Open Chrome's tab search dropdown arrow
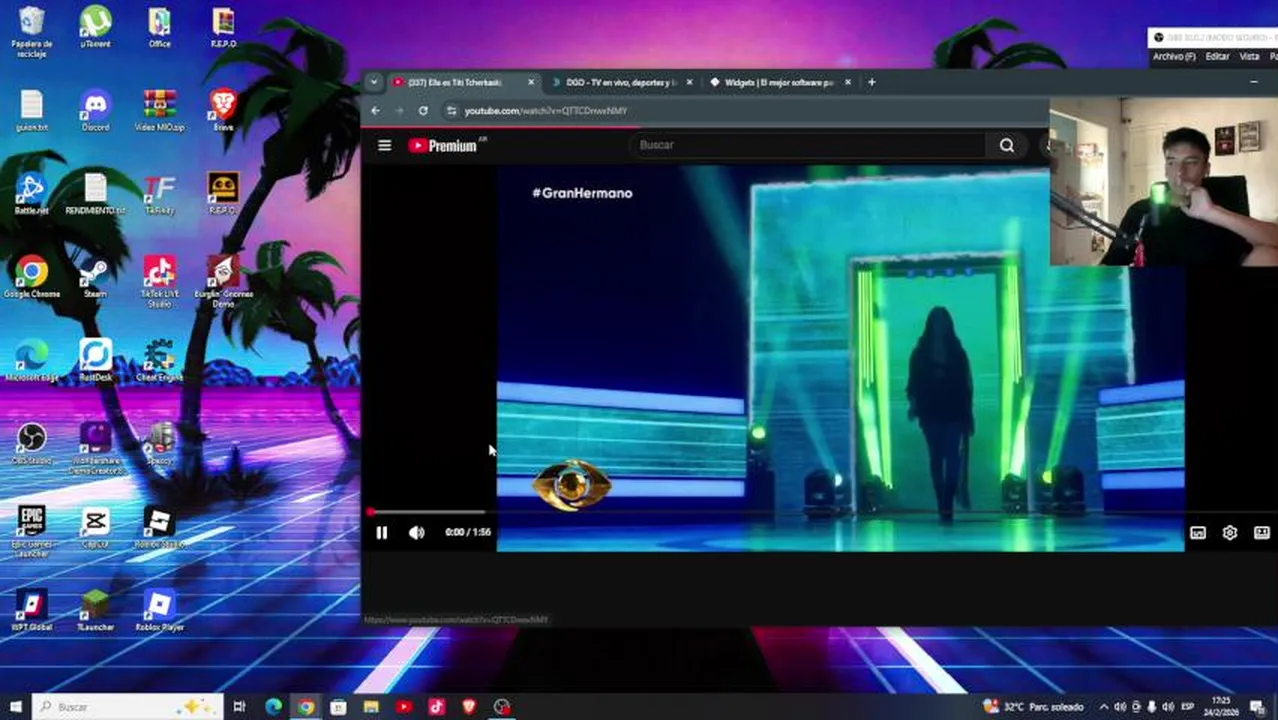This screenshot has height=720, width=1278. pyautogui.click(x=373, y=82)
